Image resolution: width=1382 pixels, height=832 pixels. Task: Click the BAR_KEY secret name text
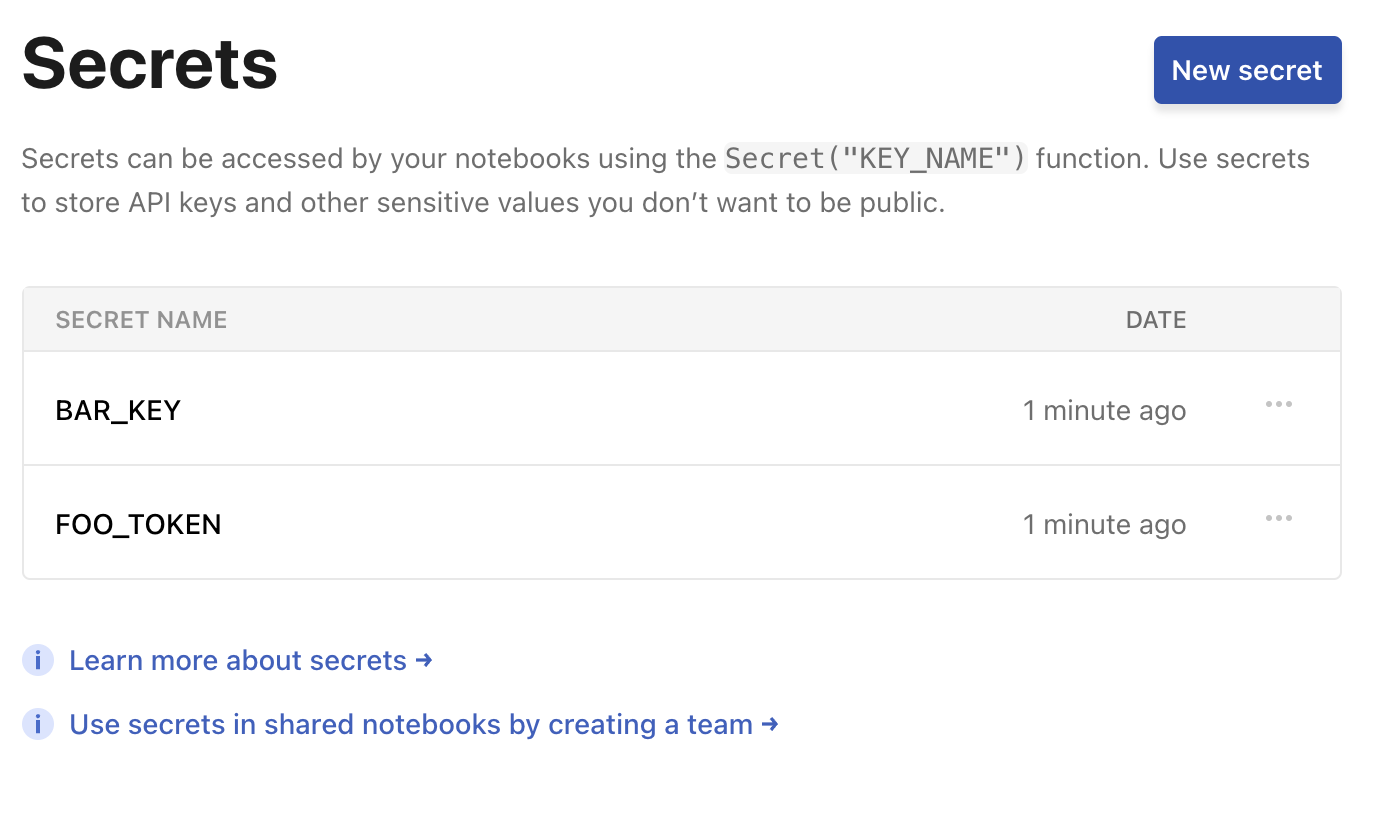(x=118, y=409)
